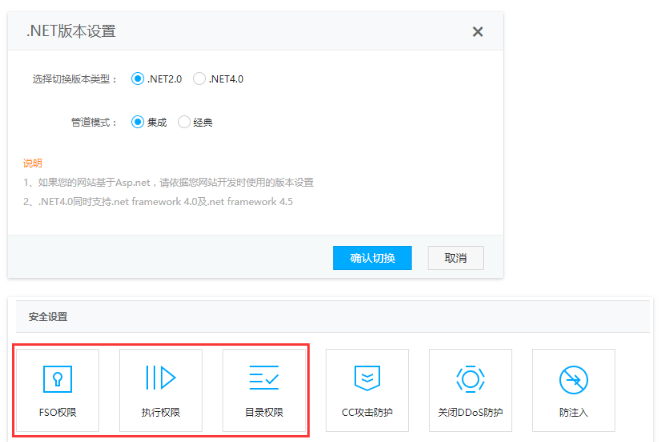This screenshot has height=442, width=662.
Task: Click the CC攻击防护 text label
Action: [367, 412]
